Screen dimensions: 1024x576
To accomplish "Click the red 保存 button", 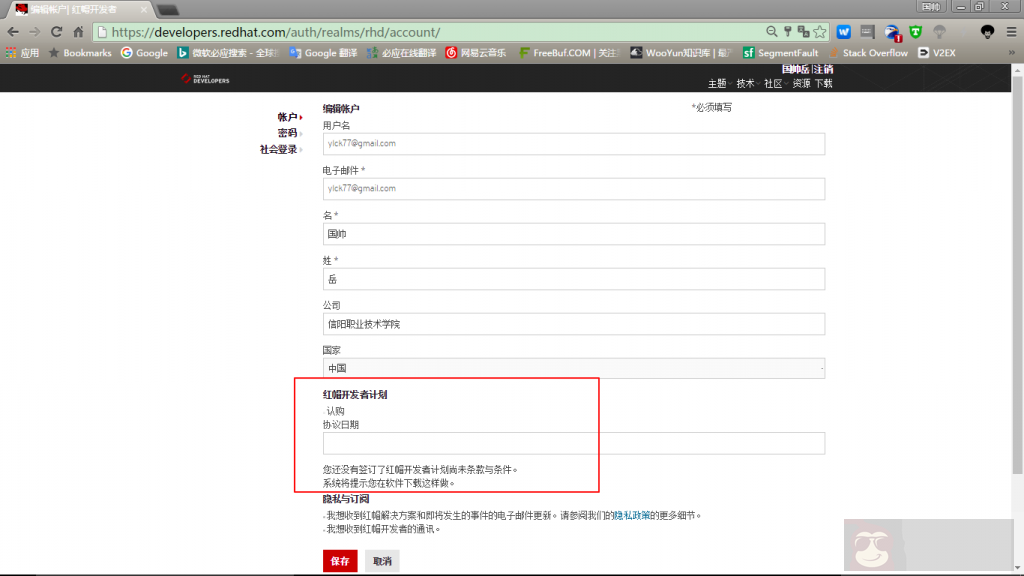I will pyautogui.click(x=339, y=560).
